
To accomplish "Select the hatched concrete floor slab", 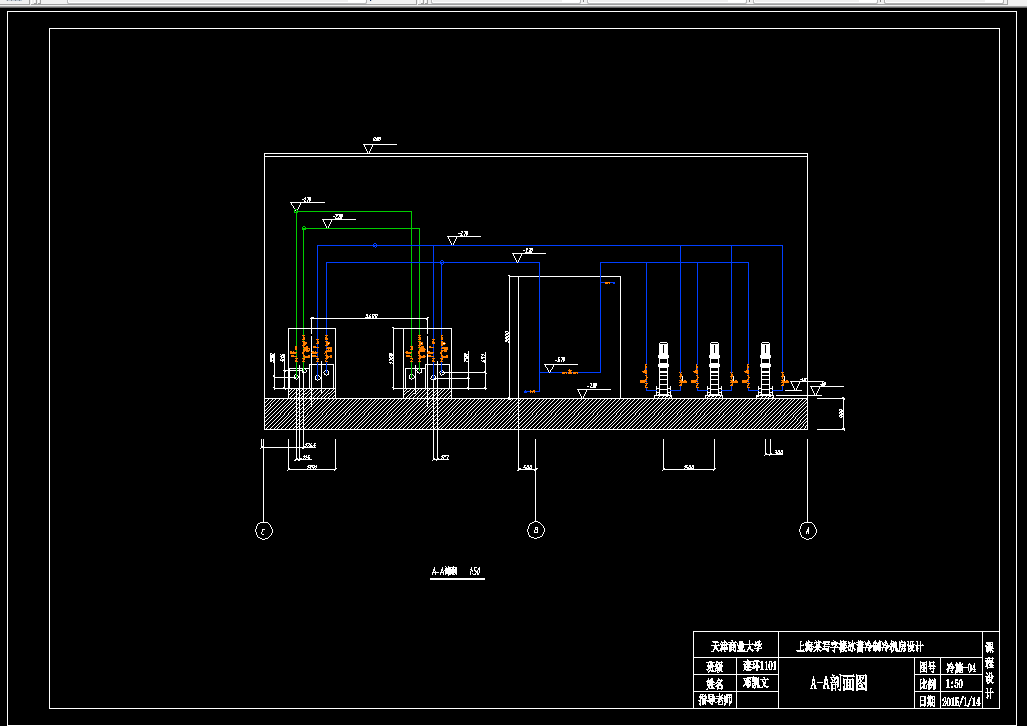I will [x=536, y=414].
